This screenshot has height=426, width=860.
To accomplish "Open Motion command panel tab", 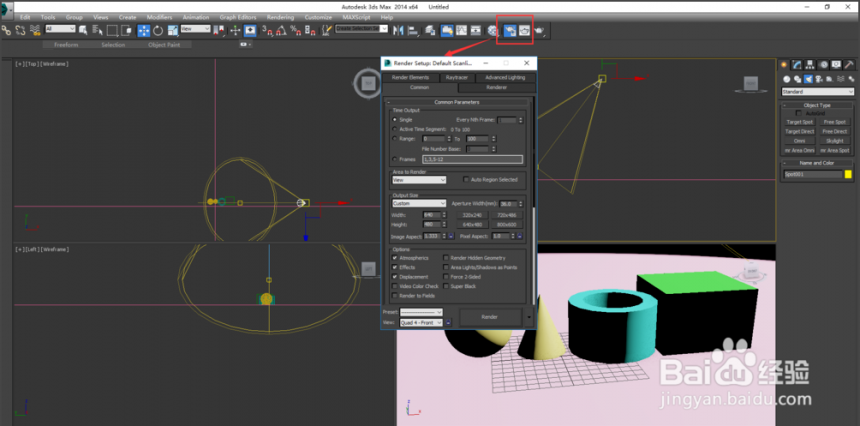I will click(x=823, y=65).
